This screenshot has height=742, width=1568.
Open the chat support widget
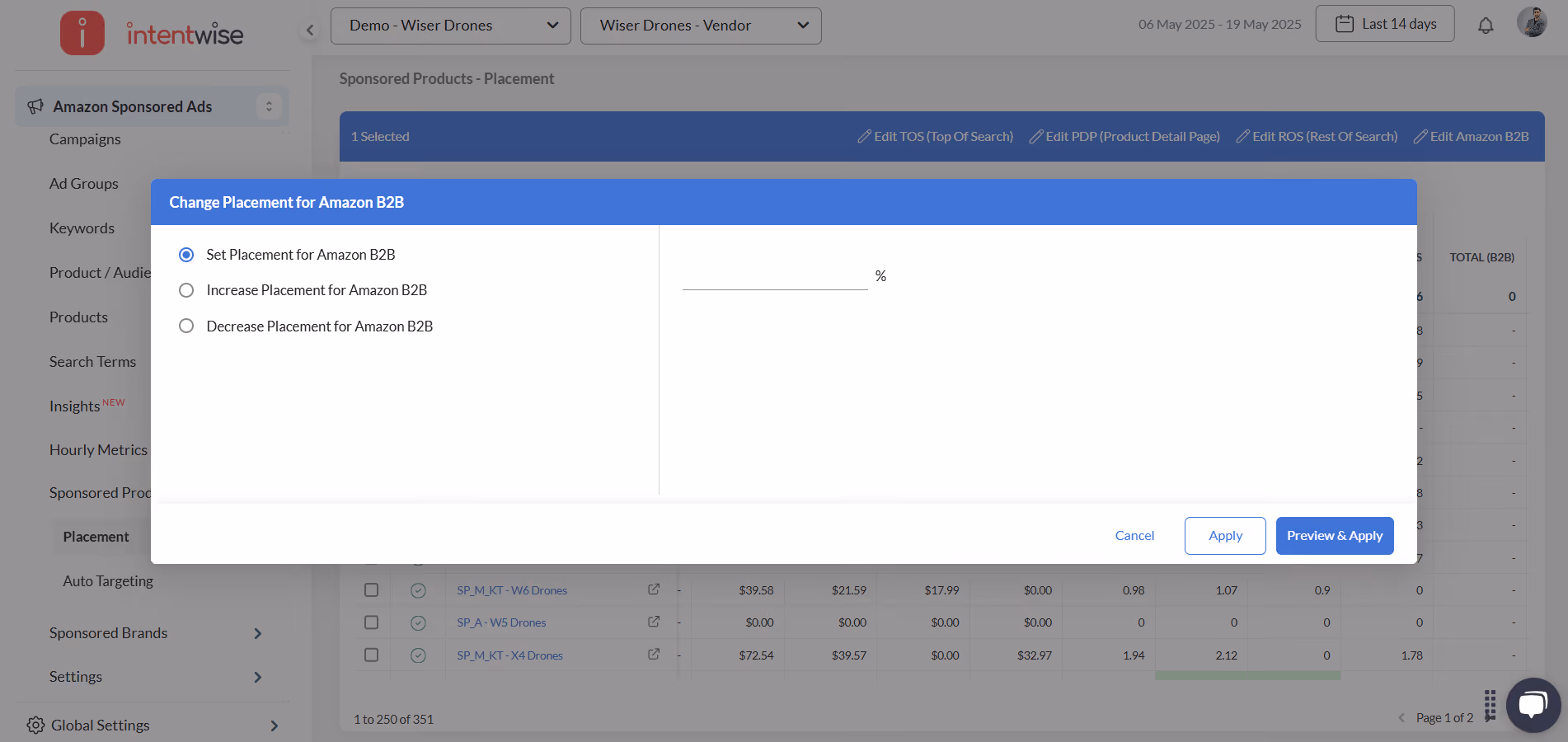1533,705
